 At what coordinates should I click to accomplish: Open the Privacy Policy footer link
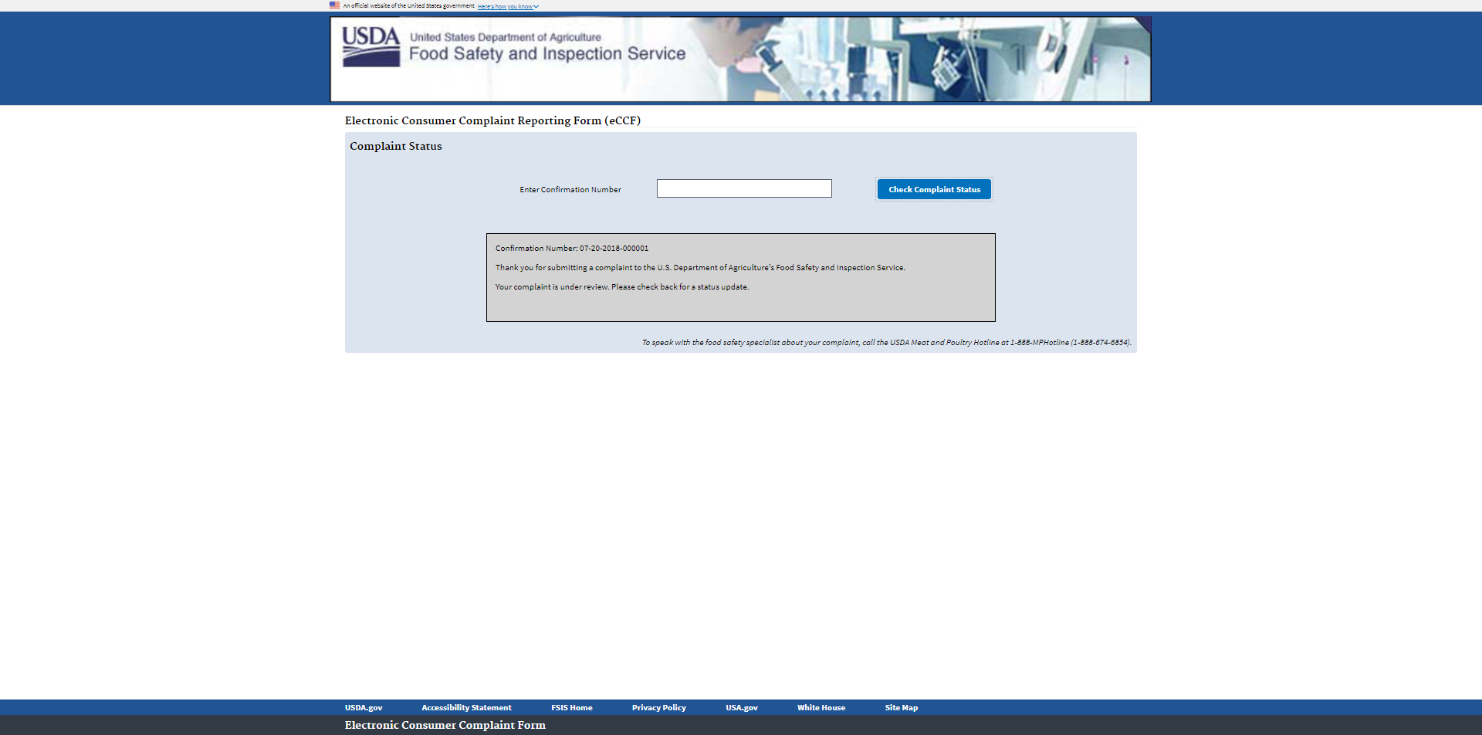(x=658, y=708)
